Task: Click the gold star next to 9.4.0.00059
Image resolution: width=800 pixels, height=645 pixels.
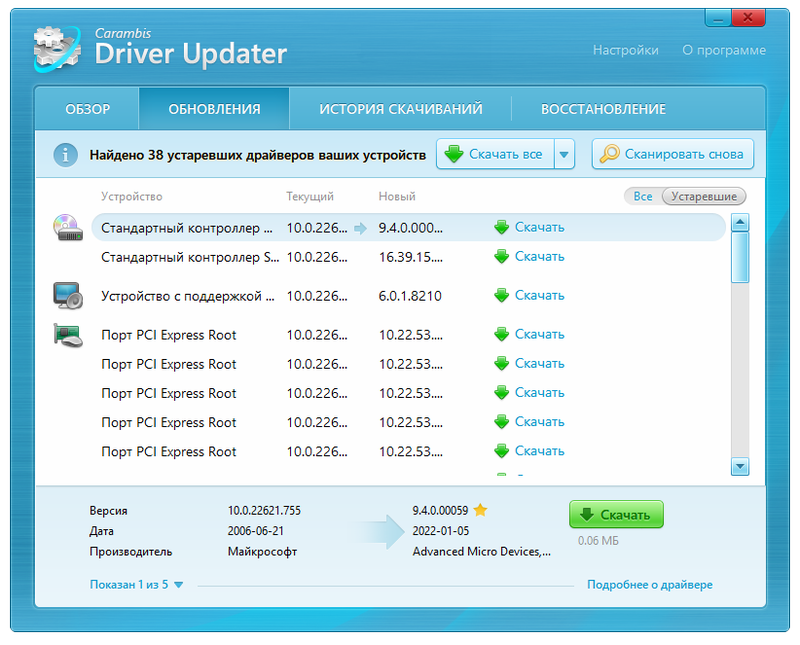Action: (x=480, y=510)
